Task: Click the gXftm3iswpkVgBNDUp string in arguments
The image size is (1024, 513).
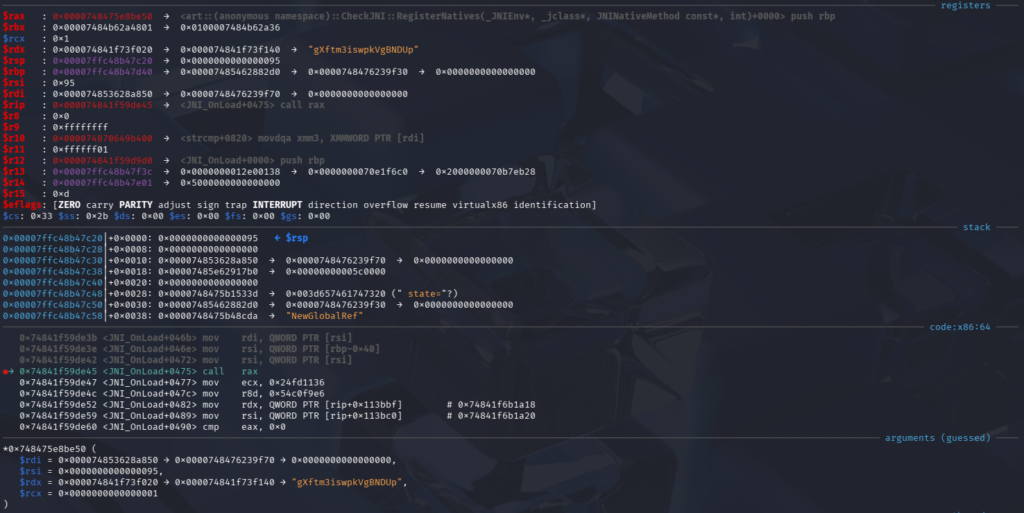Action: point(347,482)
